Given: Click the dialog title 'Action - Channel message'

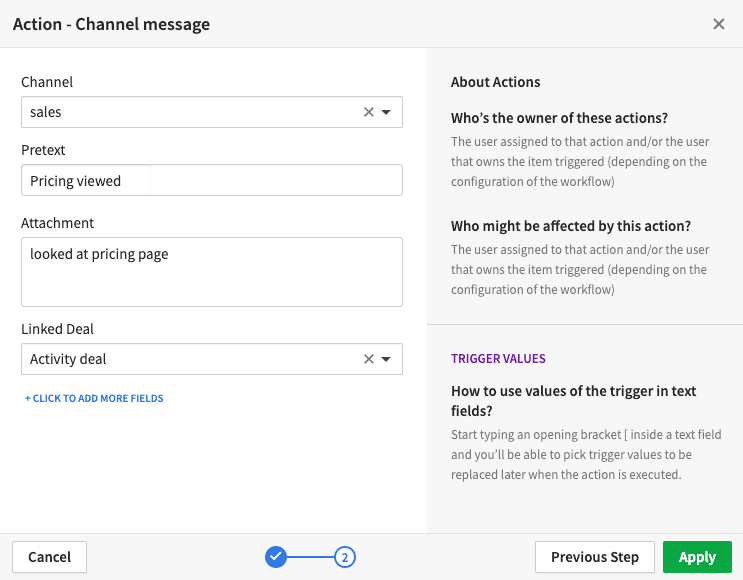Looking at the screenshot, I should (111, 24).
